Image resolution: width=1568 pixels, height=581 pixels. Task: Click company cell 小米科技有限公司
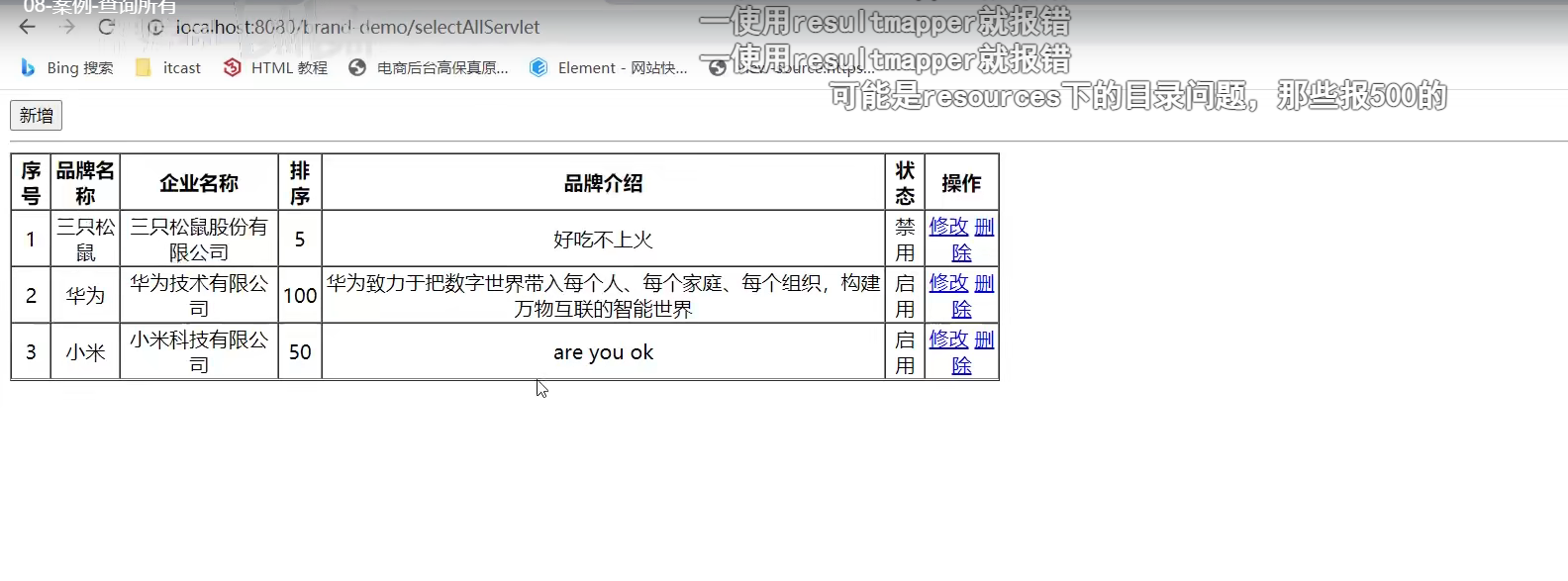(x=199, y=352)
